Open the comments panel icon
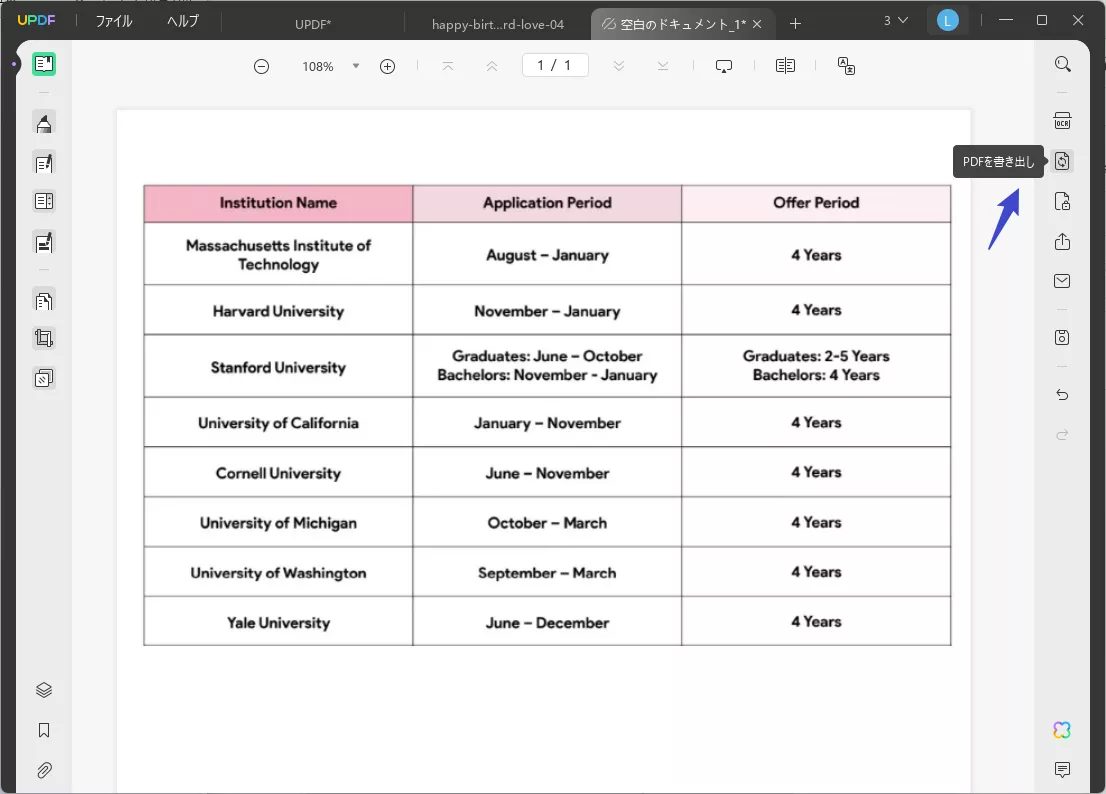The image size is (1106, 794). tap(1062, 769)
